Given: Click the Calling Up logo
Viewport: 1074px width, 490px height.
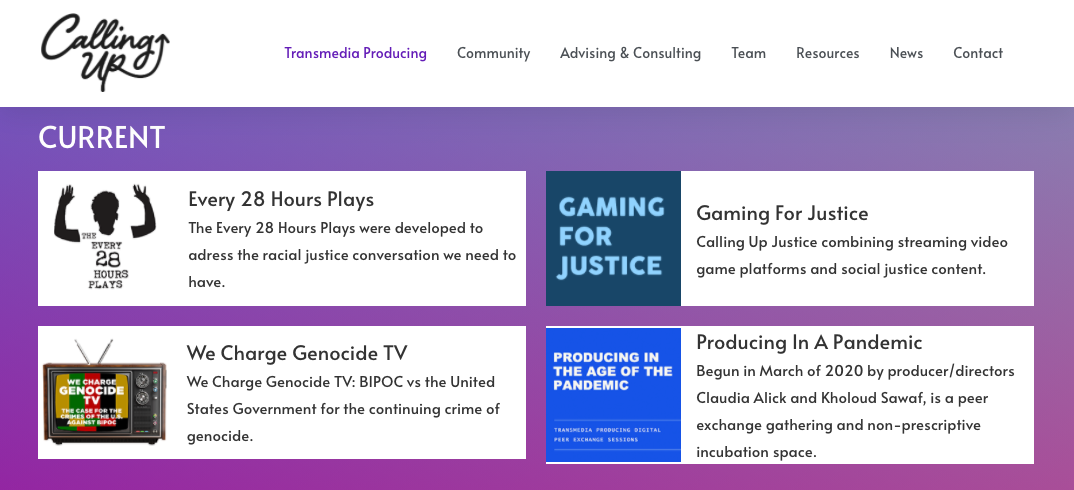Looking at the screenshot, I should pyautogui.click(x=105, y=51).
